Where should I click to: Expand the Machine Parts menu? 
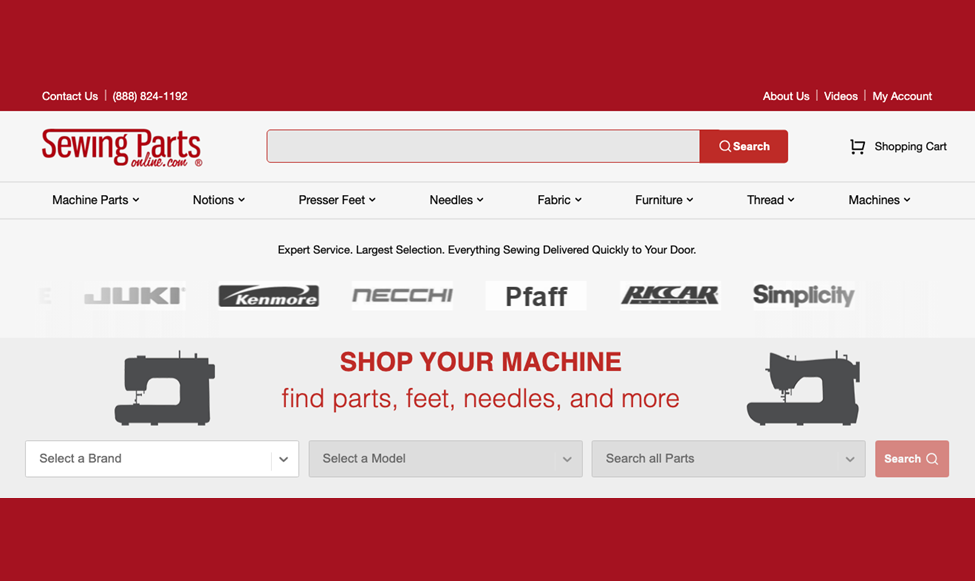click(96, 200)
